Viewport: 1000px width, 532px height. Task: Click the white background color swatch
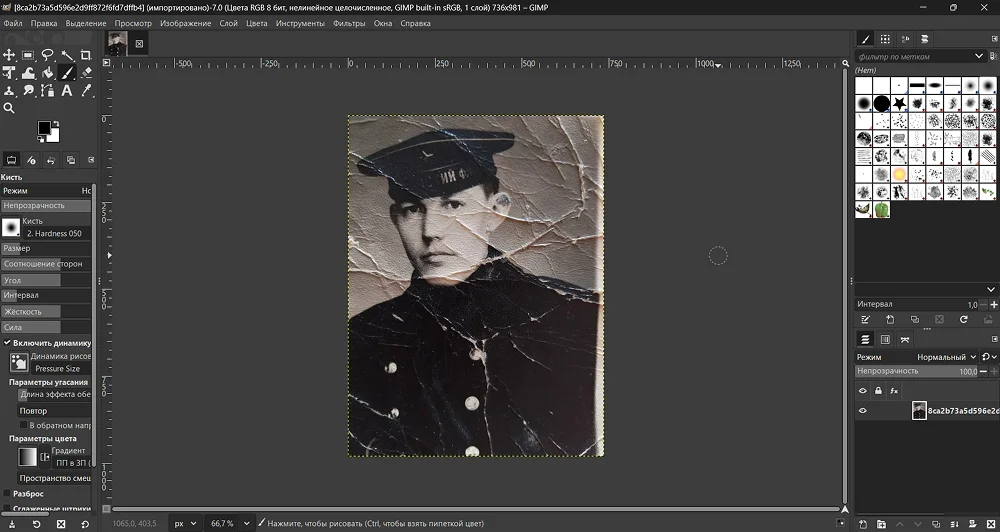click(x=54, y=137)
